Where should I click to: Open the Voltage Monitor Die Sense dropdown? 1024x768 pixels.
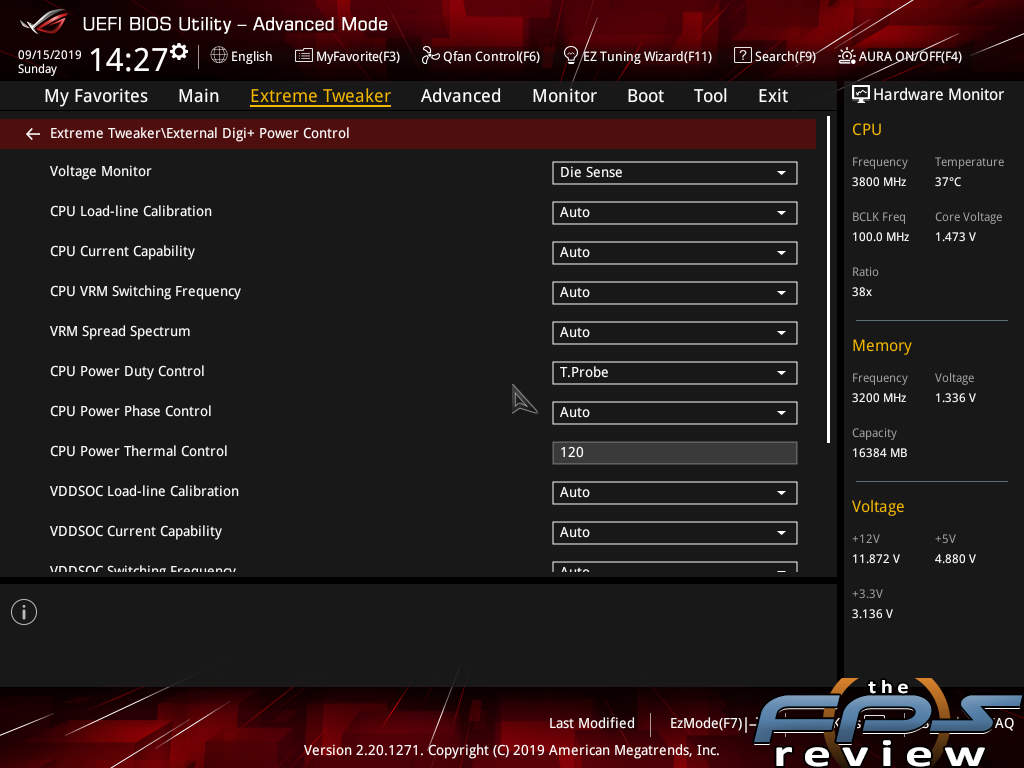[675, 172]
